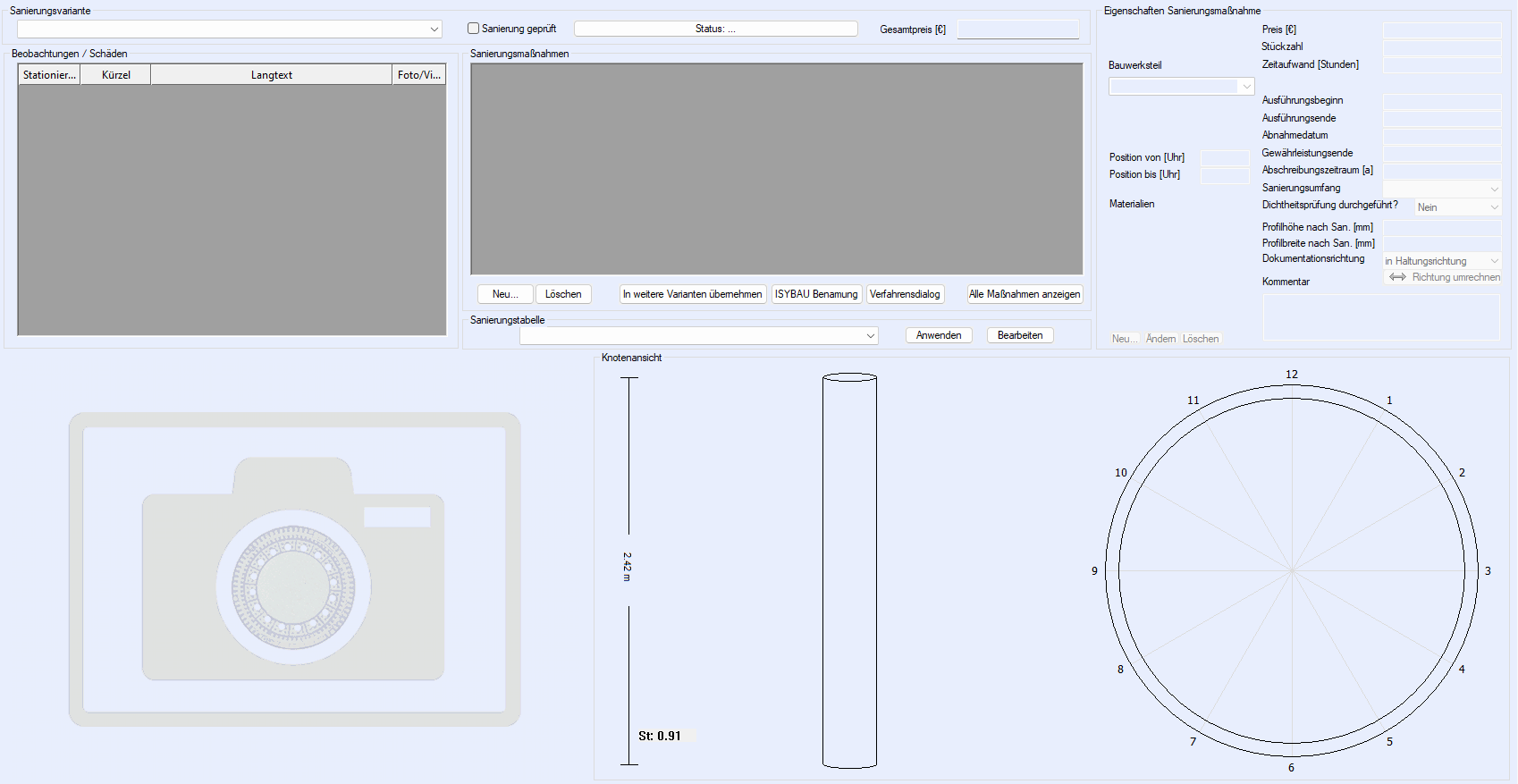Image resolution: width=1518 pixels, height=784 pixels.
Task: Click the Langtext column header
Action: [x=271, y=75]
